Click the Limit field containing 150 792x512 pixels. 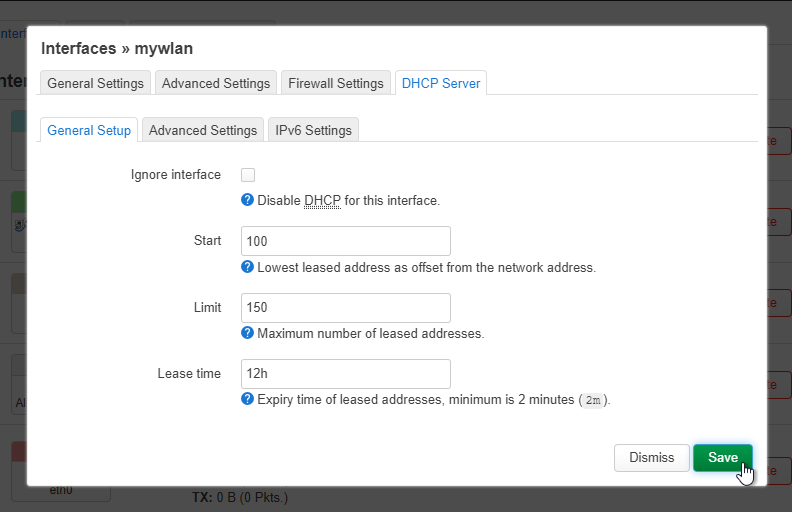(x=346, y=308)
